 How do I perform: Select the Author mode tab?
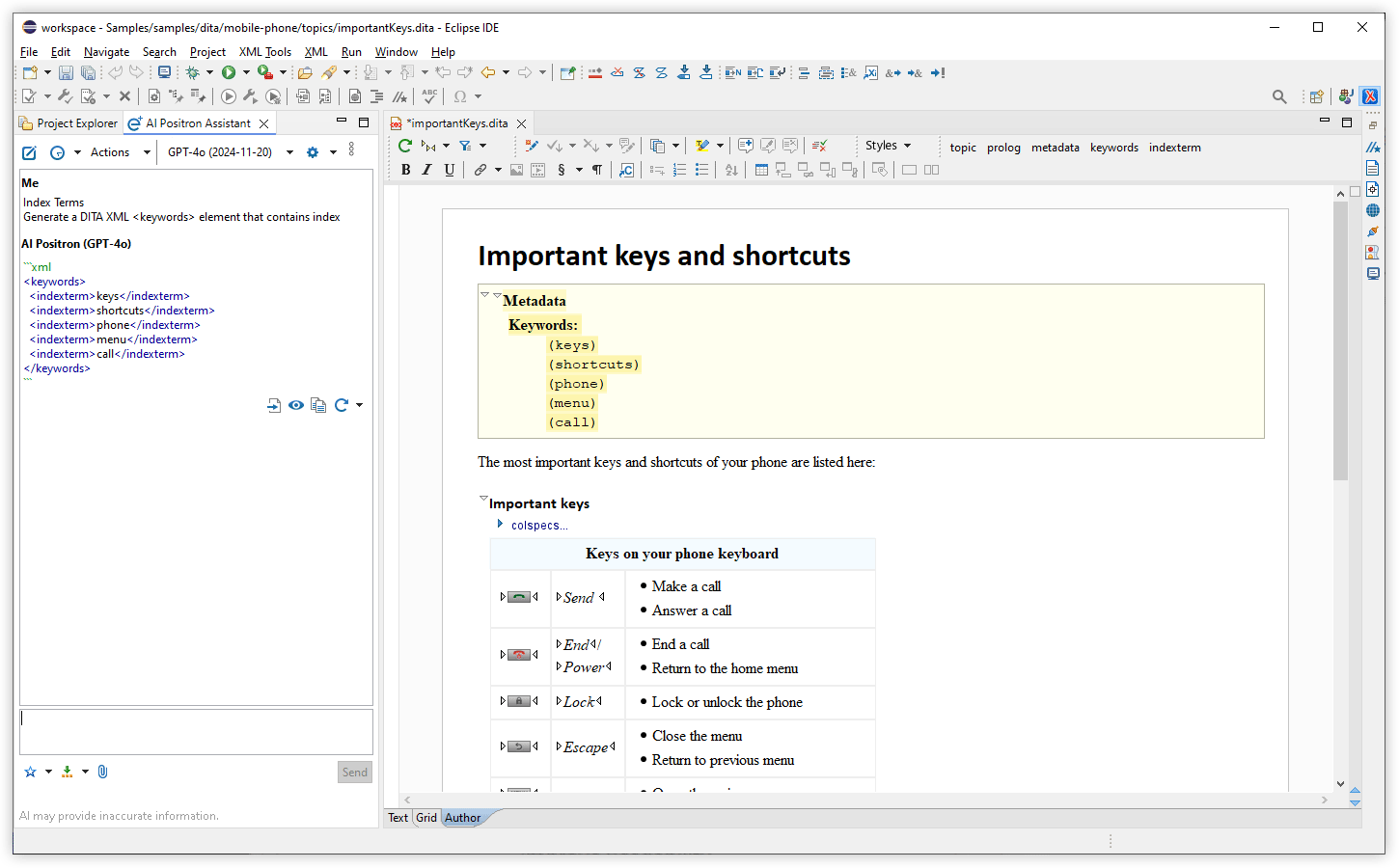coord(463,818)
